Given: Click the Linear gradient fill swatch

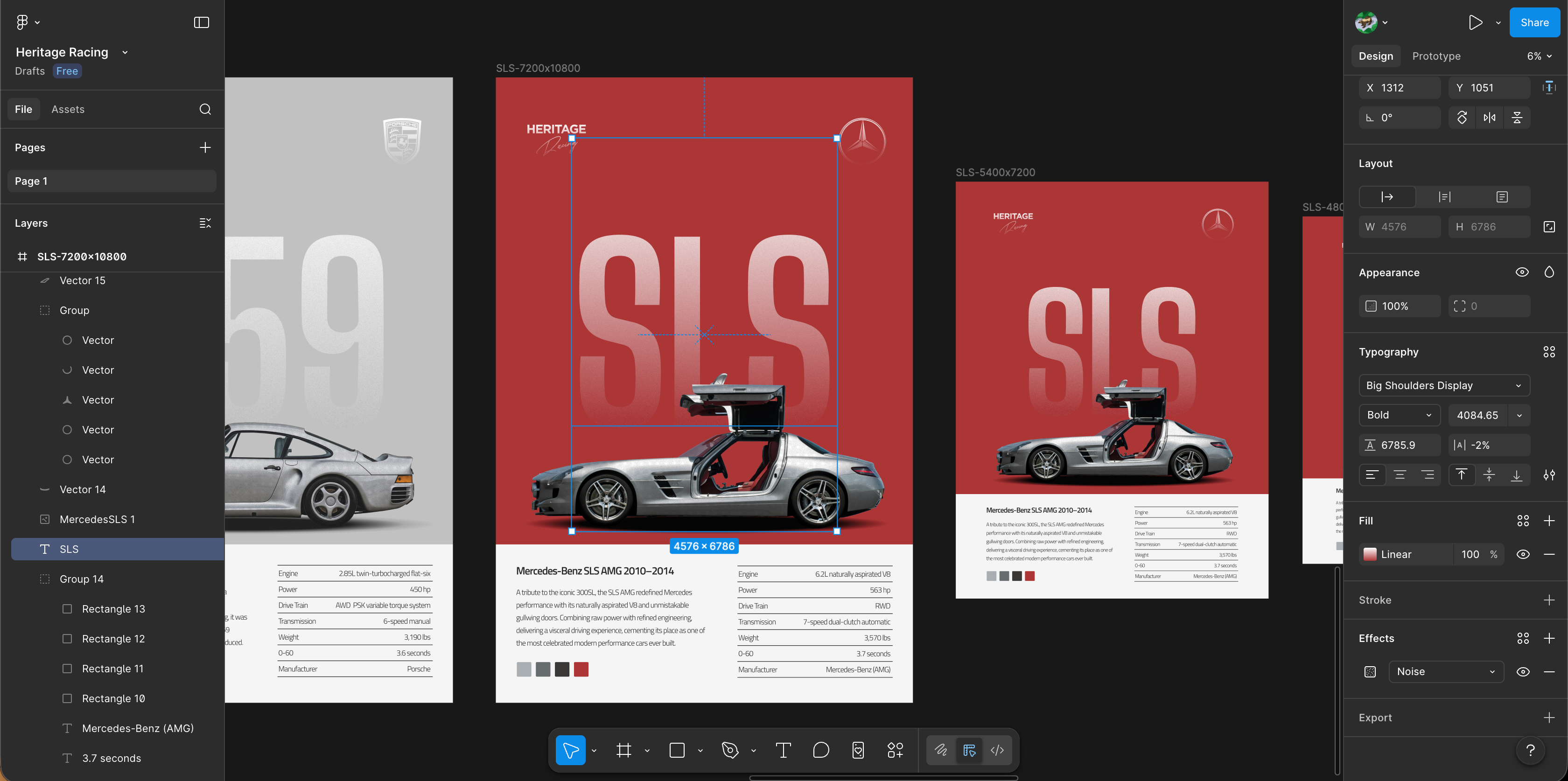Looking at the screenshot, I should tap(1370, 554).
